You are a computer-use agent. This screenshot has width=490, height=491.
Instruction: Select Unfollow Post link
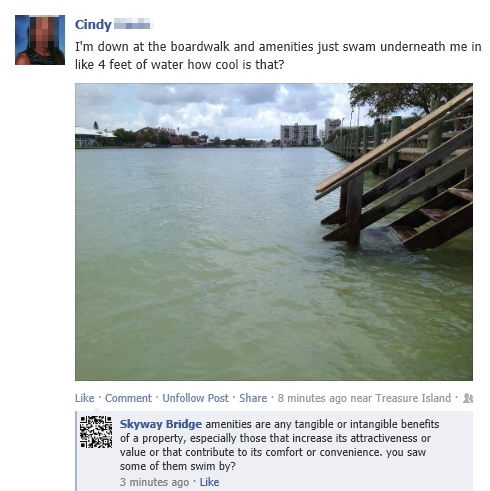click(195, 398)
